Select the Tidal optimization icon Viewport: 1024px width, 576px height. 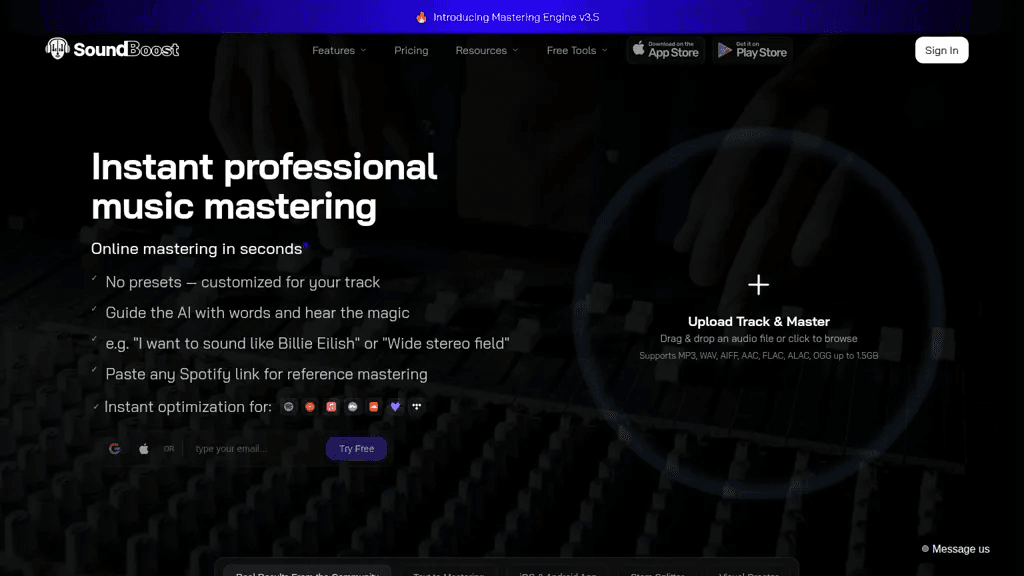pyautogui.click(x=417, y=407)
